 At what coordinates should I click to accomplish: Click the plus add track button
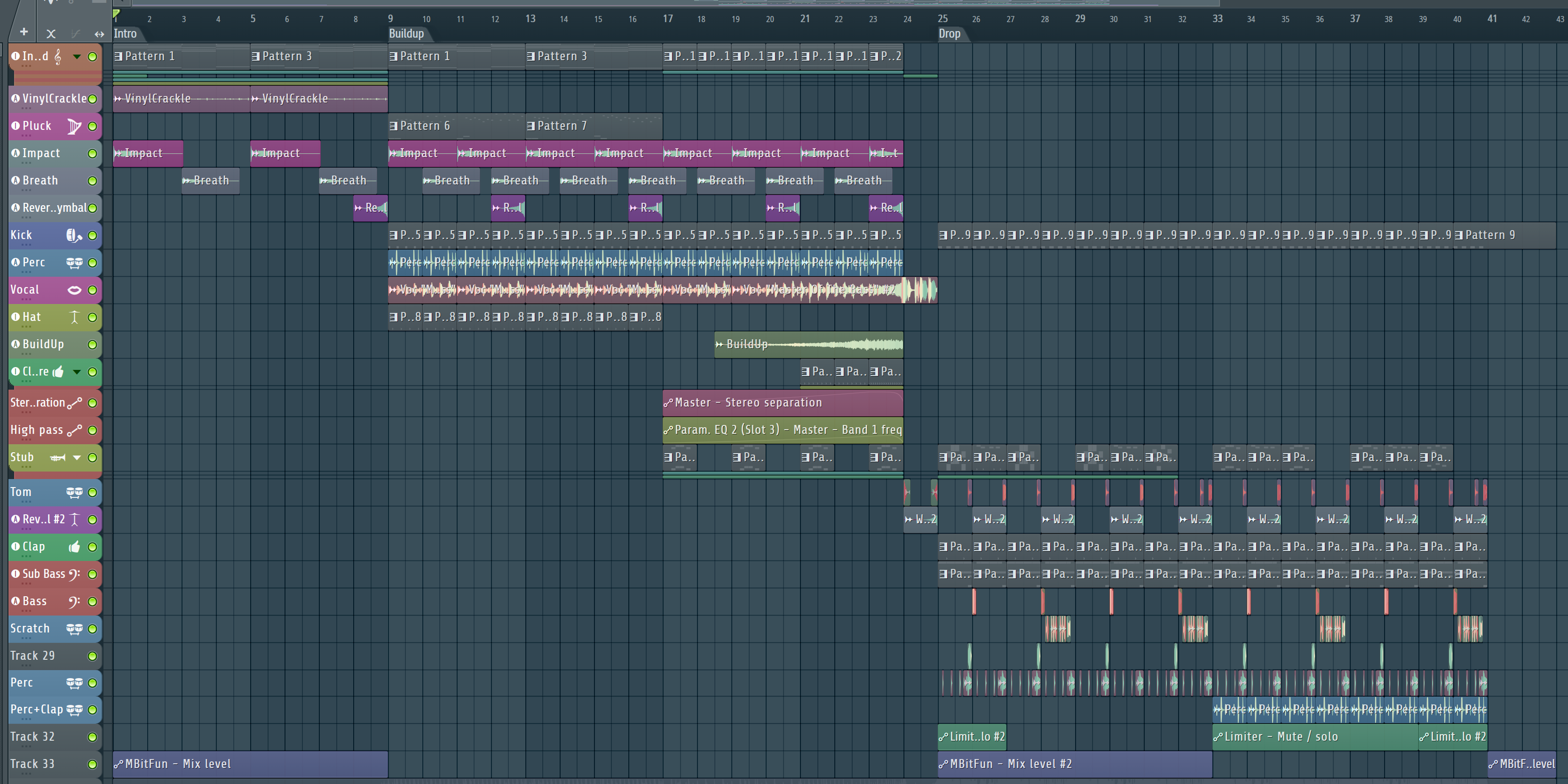point(24,32)
